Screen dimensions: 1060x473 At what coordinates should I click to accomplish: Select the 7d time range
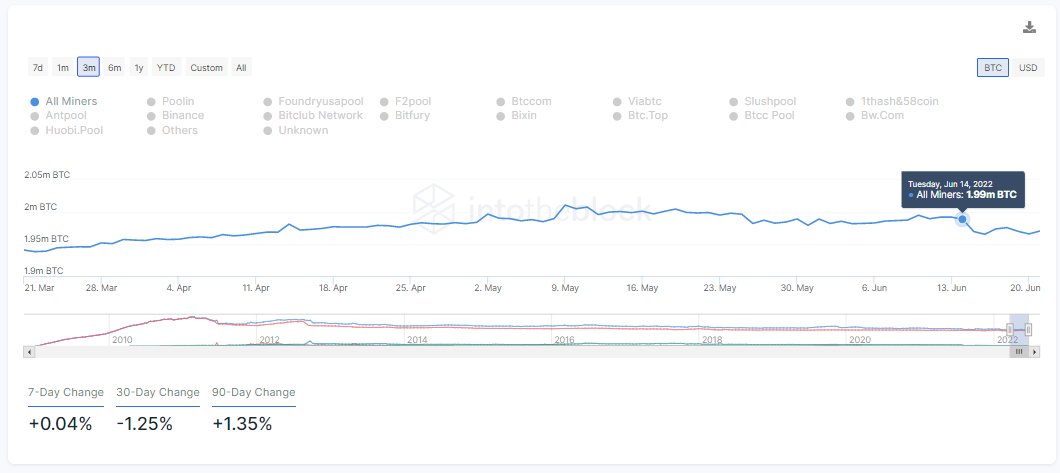38,68
